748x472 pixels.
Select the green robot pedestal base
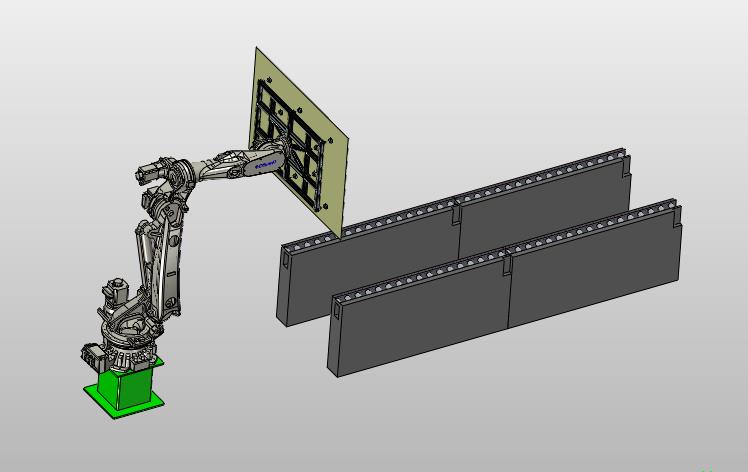click(125, 388)
